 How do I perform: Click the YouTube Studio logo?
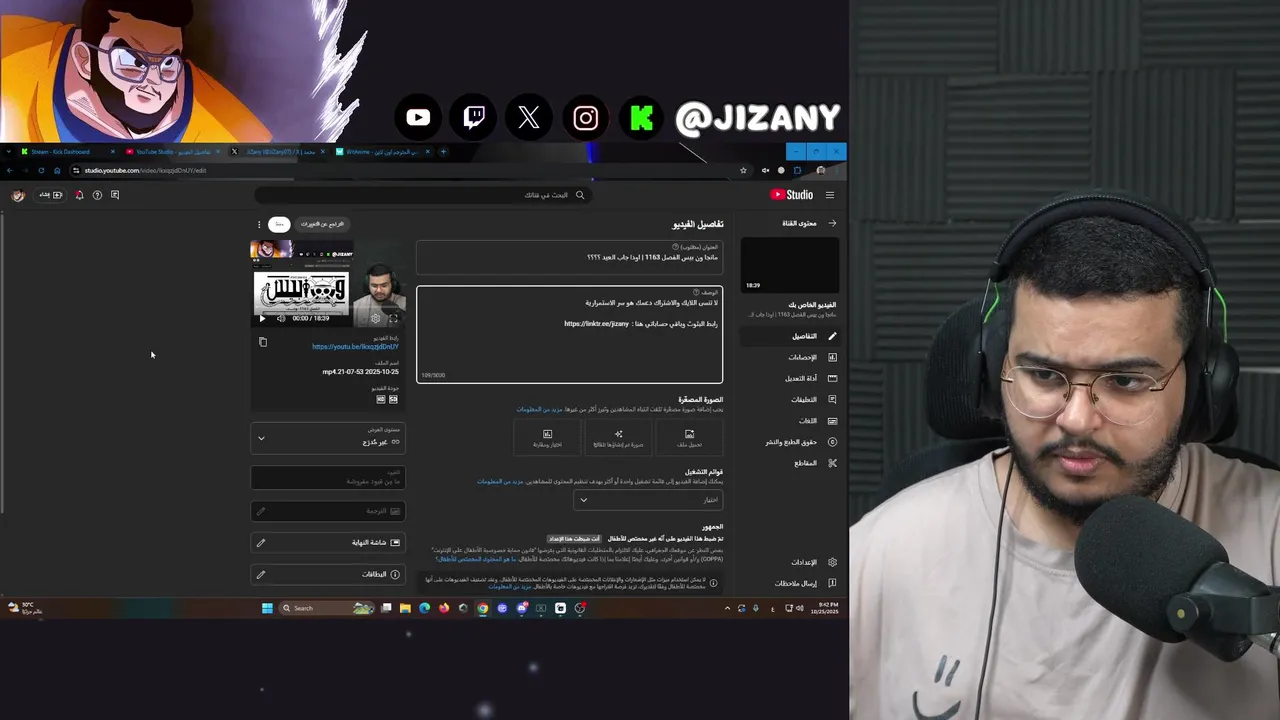(x=792, y=195)
